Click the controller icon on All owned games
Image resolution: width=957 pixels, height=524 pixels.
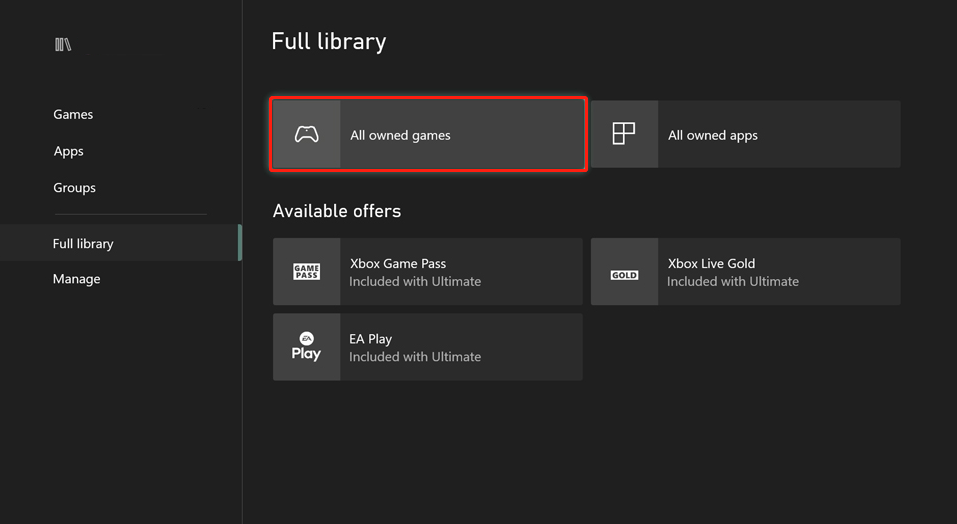[x=306, y=134]
